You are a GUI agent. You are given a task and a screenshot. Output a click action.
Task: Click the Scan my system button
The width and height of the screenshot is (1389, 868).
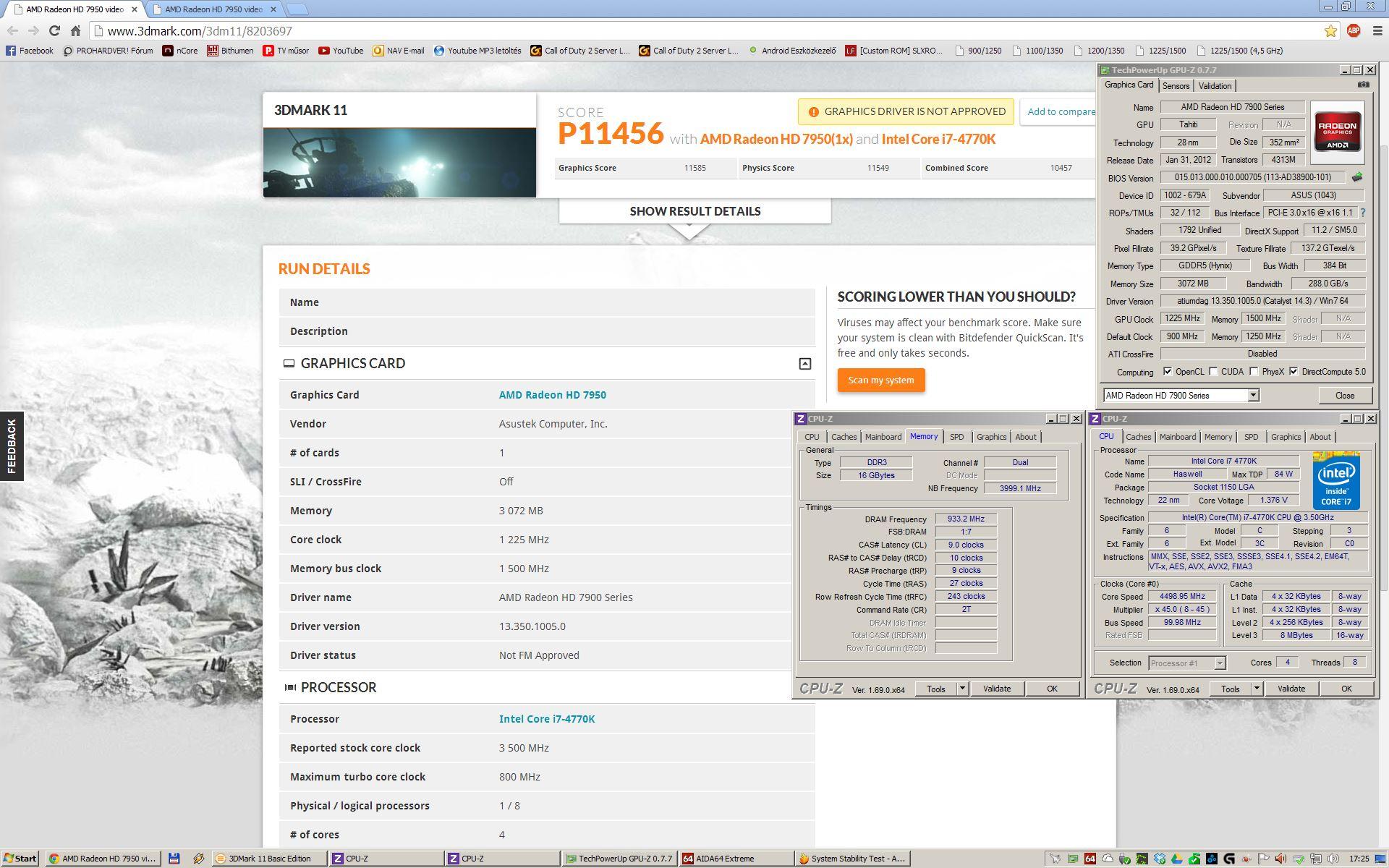tap(880, 380)
